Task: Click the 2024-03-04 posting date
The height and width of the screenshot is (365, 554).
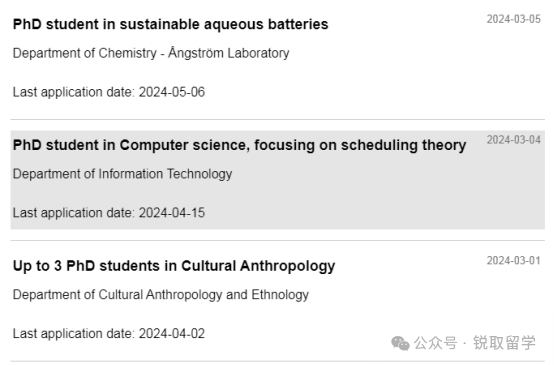Action: tap(514, 140)
